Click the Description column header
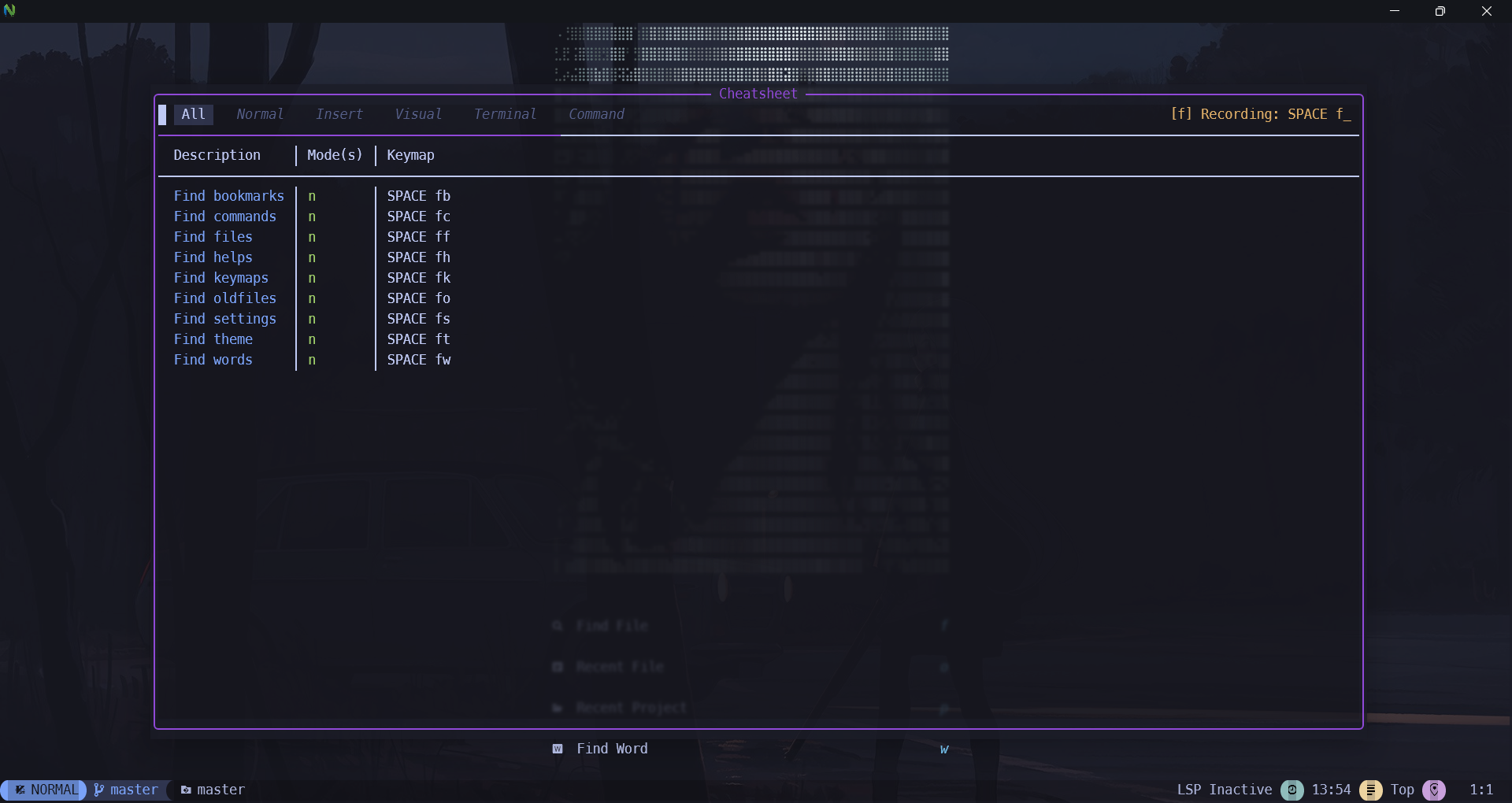Image resolution: width=1512 pixels, height=803 pixels. (217, 155)
